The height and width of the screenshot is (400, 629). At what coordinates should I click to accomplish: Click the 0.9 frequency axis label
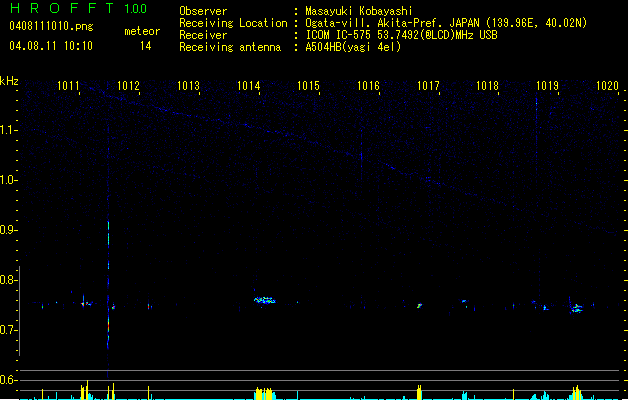point(8,230)
